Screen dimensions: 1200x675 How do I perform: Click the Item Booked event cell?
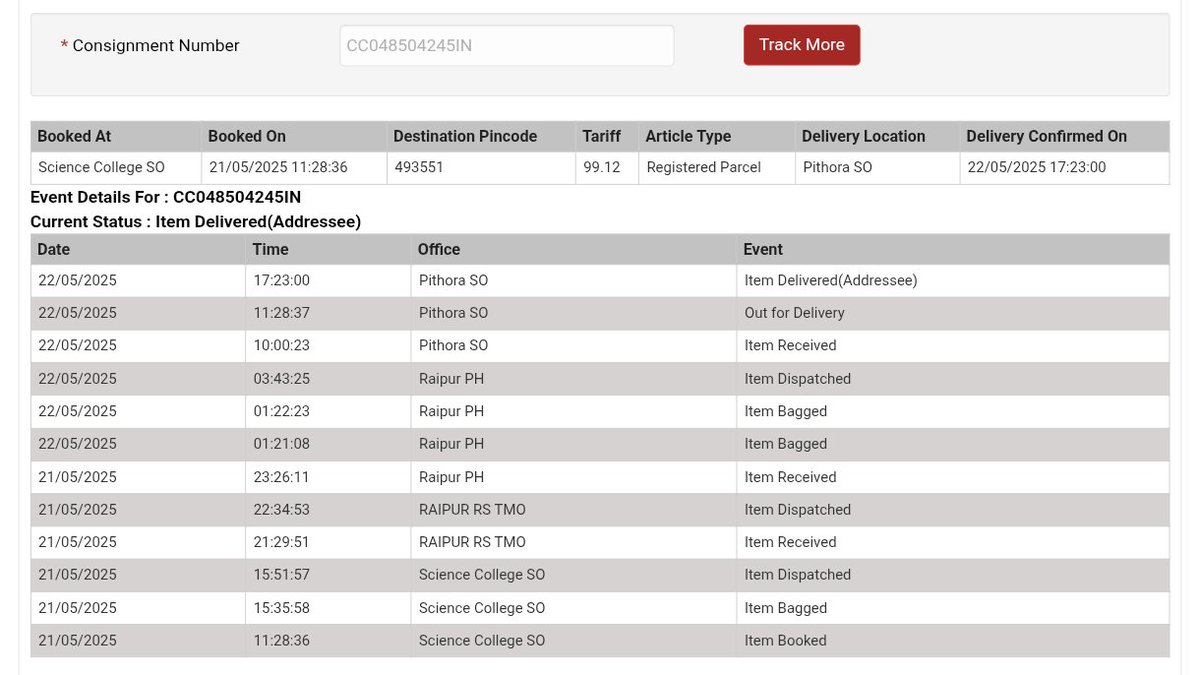(x=953, y=640)
